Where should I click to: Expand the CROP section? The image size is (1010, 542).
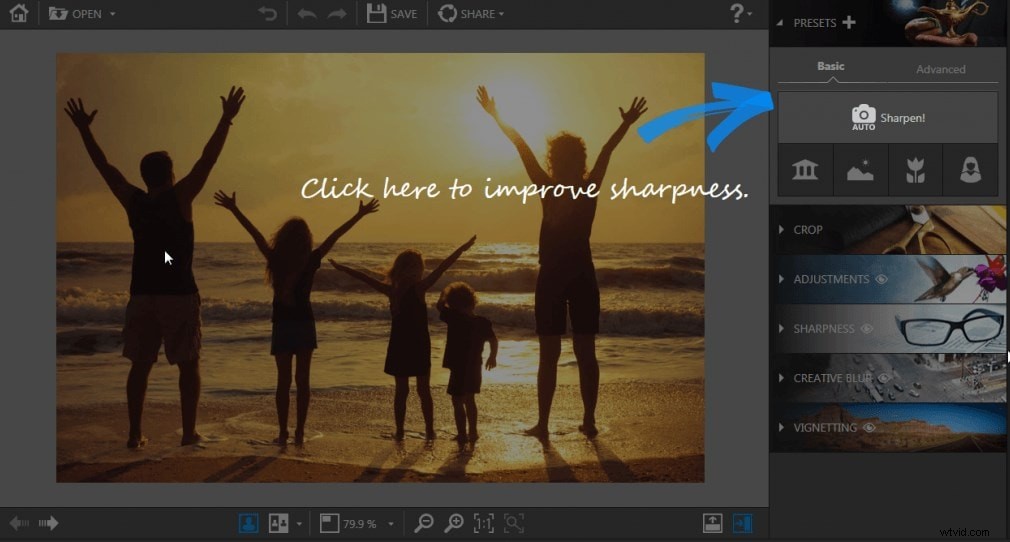point(888,230)
